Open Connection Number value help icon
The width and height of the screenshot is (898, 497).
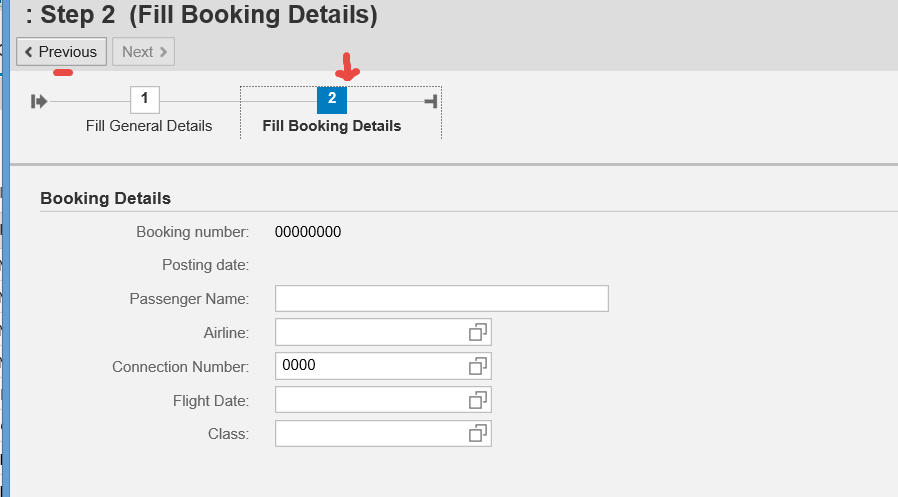click(x=478, y=366)
